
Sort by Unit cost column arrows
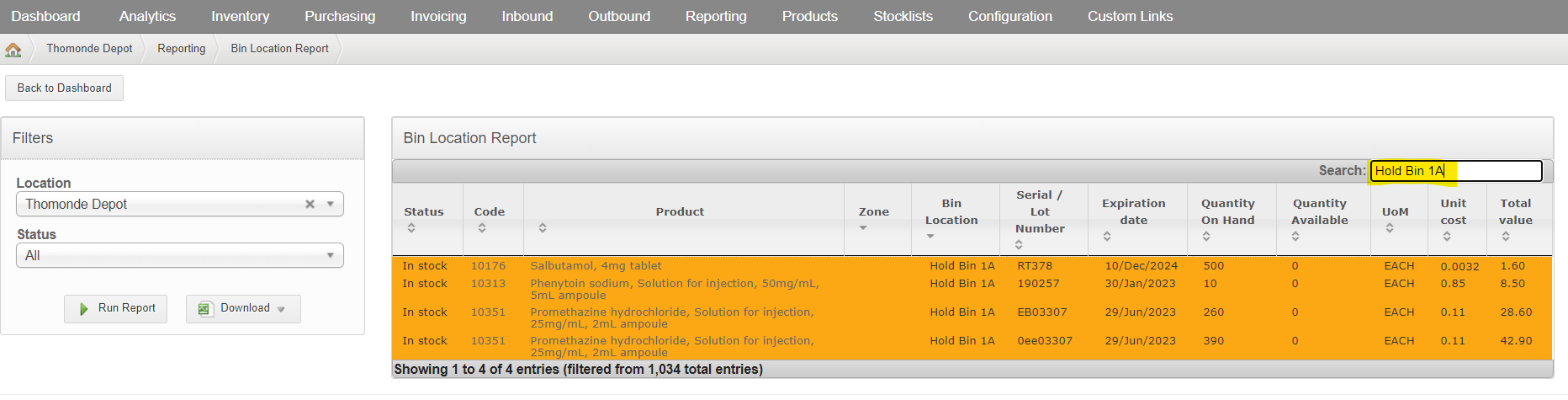(x=1447, y=237)
